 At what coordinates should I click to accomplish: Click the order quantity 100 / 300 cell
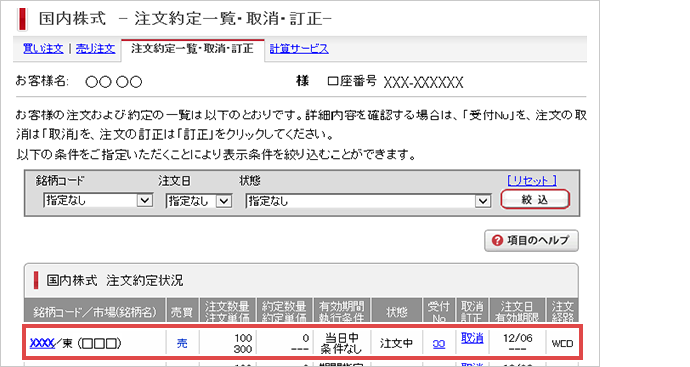coord(228,343)
